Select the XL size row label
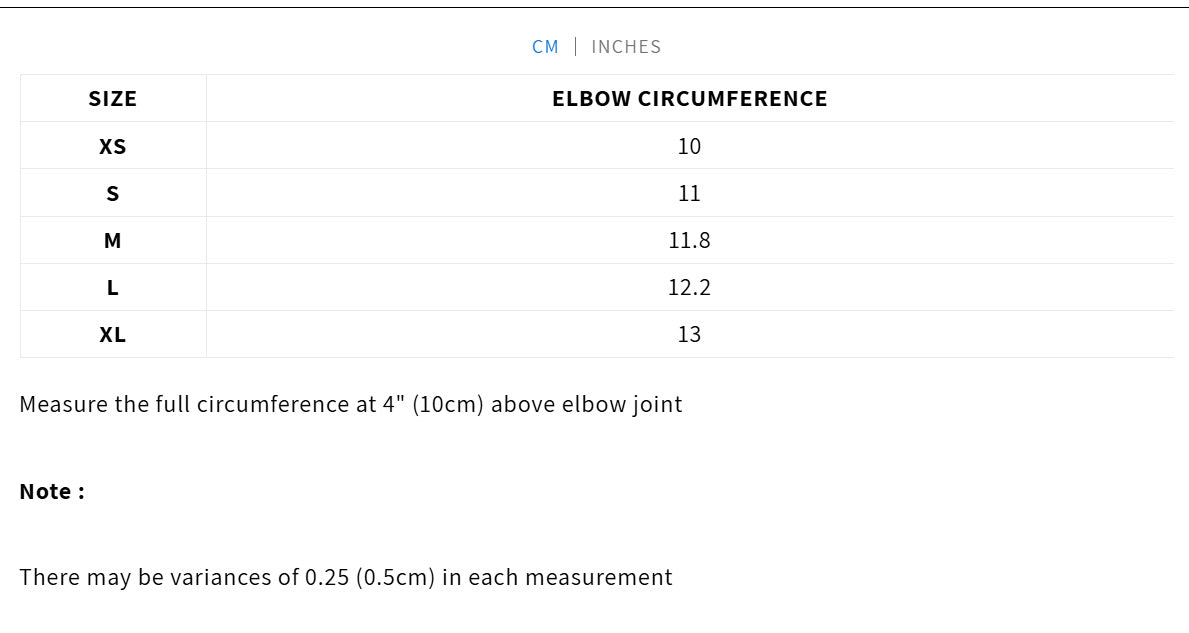This screenshot has width=1189, height=633. (113, 334)
